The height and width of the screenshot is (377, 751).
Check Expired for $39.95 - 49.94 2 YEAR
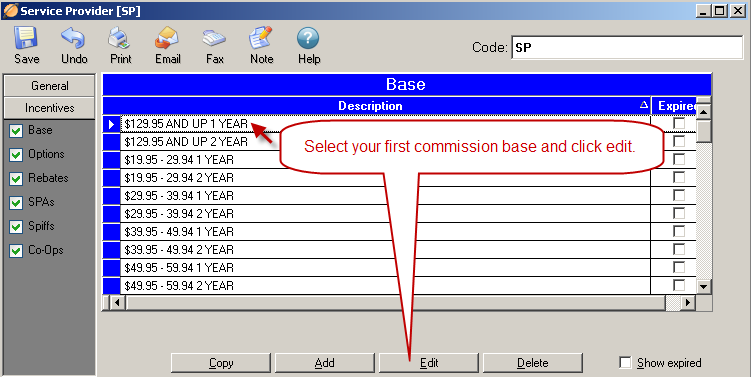[x=679, y=249]
